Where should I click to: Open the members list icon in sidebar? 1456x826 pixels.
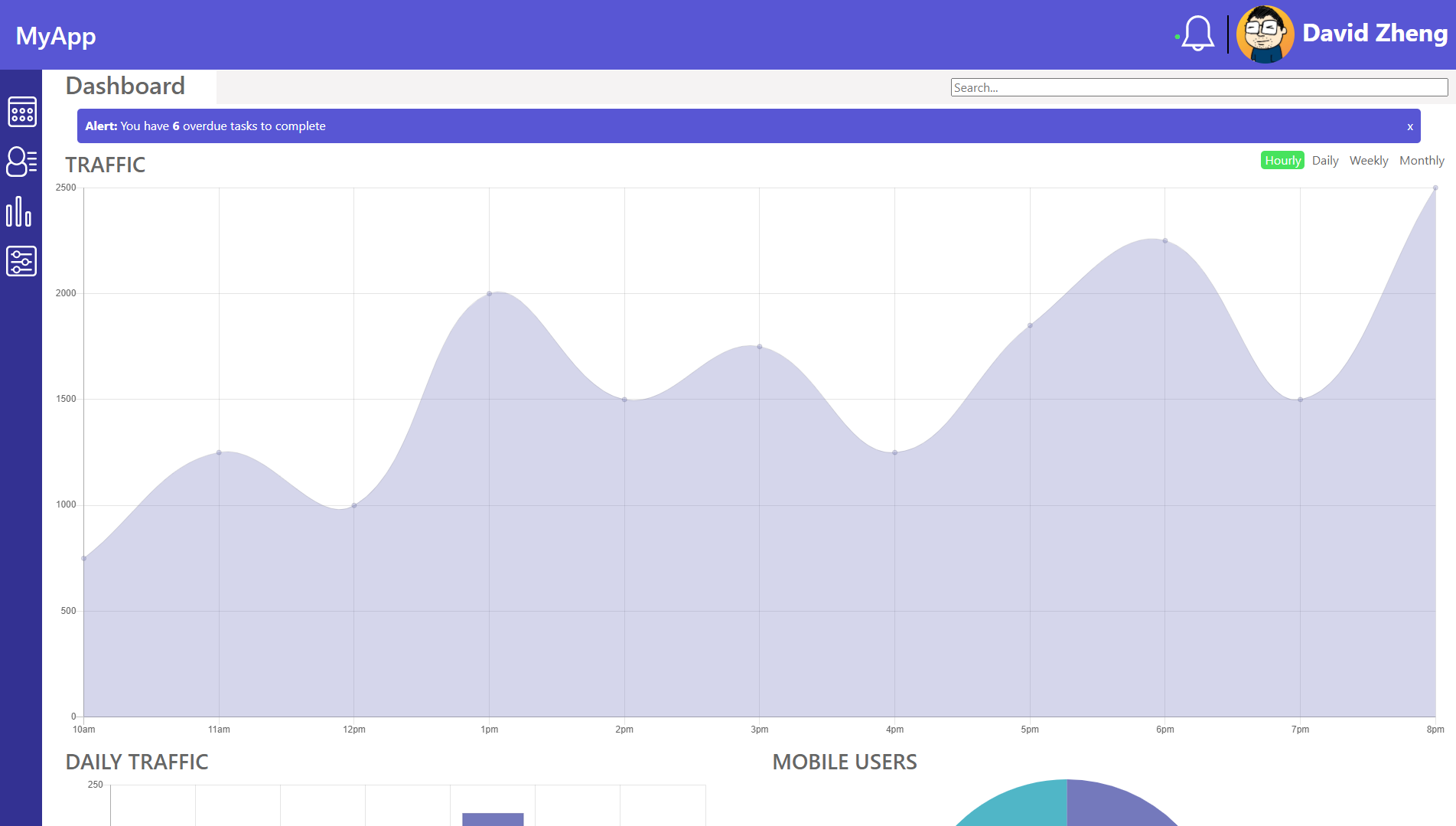click(x=21, y=162)
